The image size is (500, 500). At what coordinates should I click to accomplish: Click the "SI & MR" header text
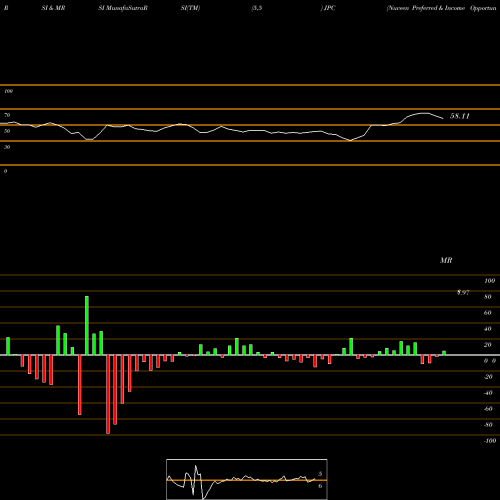(x=53, y=8)
